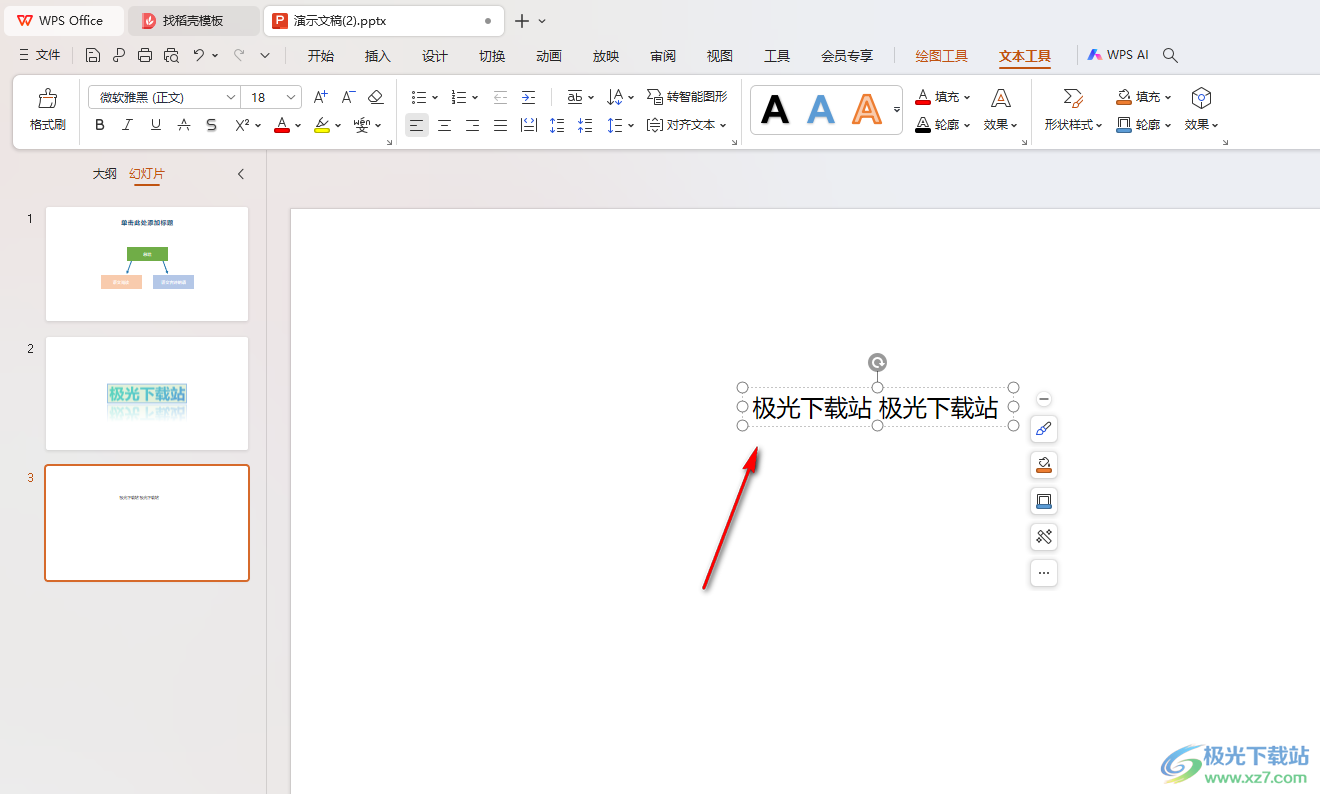Click the floating shape outline icon
The image size is (1320, 794).
[x=1044, y=501]
